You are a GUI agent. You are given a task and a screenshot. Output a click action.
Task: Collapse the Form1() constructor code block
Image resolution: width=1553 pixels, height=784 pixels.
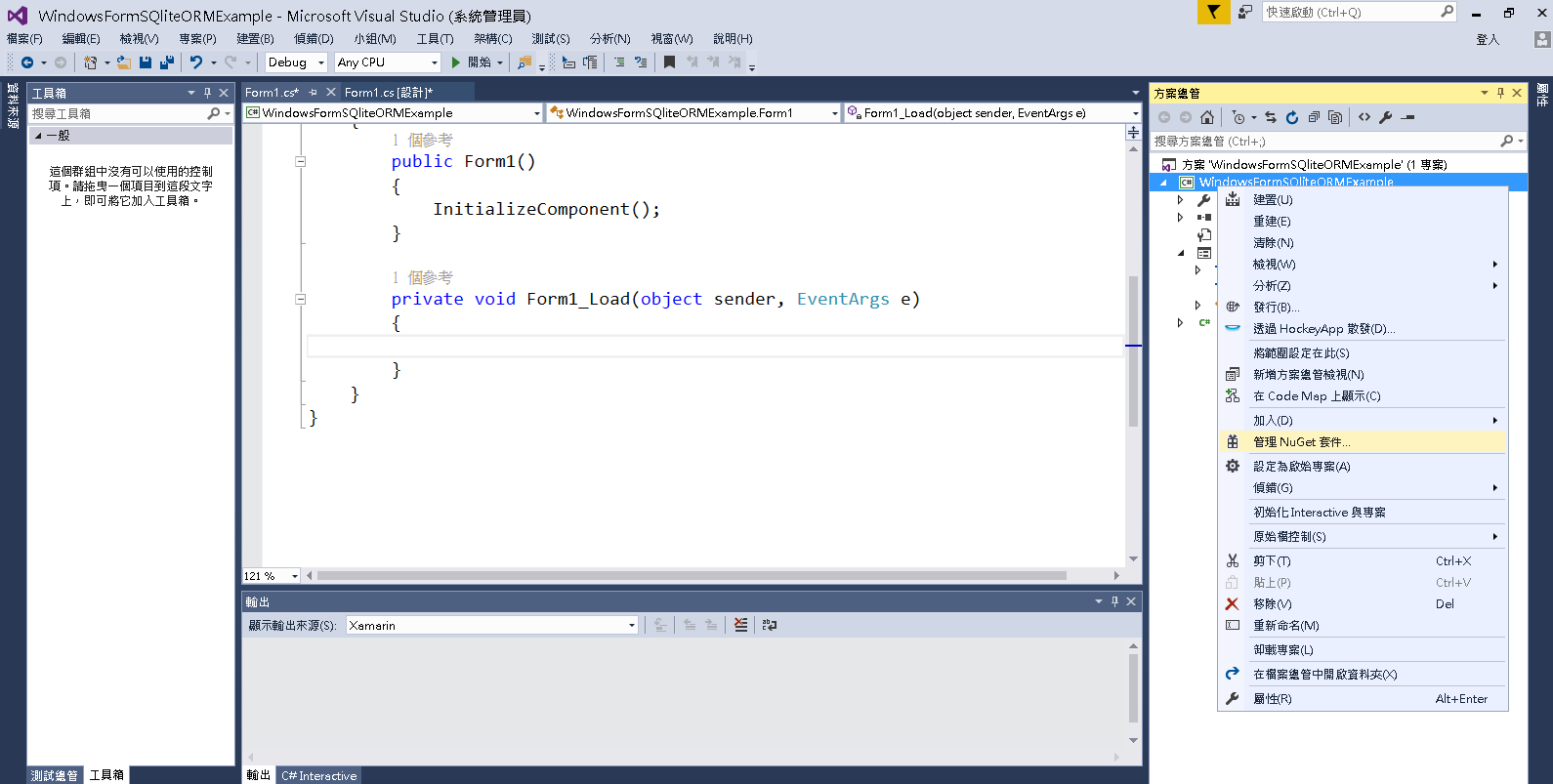[x=301, y=162]
